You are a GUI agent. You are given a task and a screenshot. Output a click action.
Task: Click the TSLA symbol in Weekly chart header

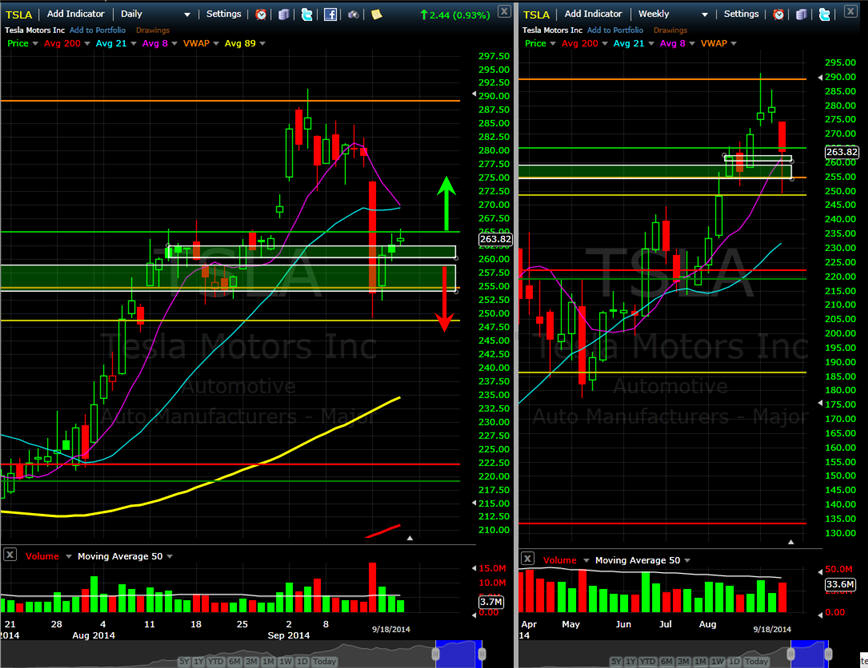(x=536, y=14)
